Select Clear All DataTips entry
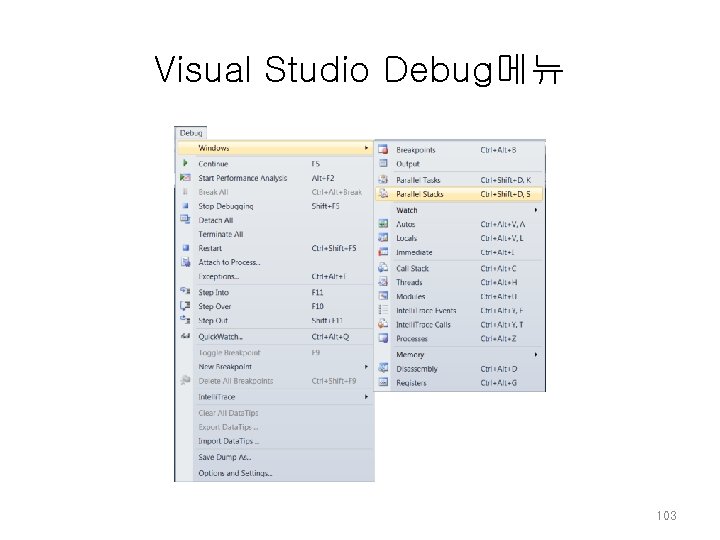720x540 pixels. pyautogui.click(x=228, y=413)
